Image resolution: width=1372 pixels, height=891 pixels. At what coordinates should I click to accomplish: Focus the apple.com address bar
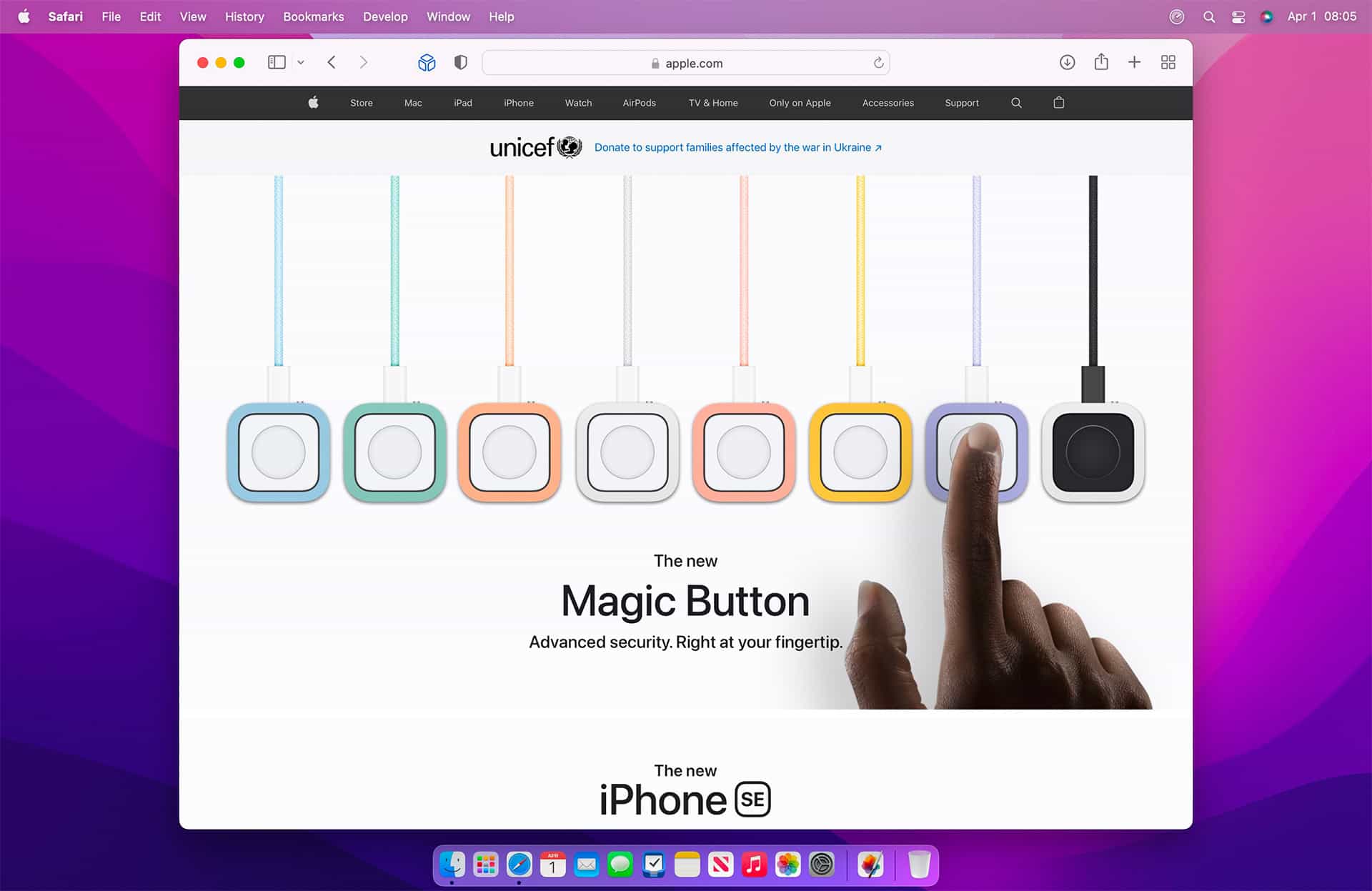click(x=686, y=63)
